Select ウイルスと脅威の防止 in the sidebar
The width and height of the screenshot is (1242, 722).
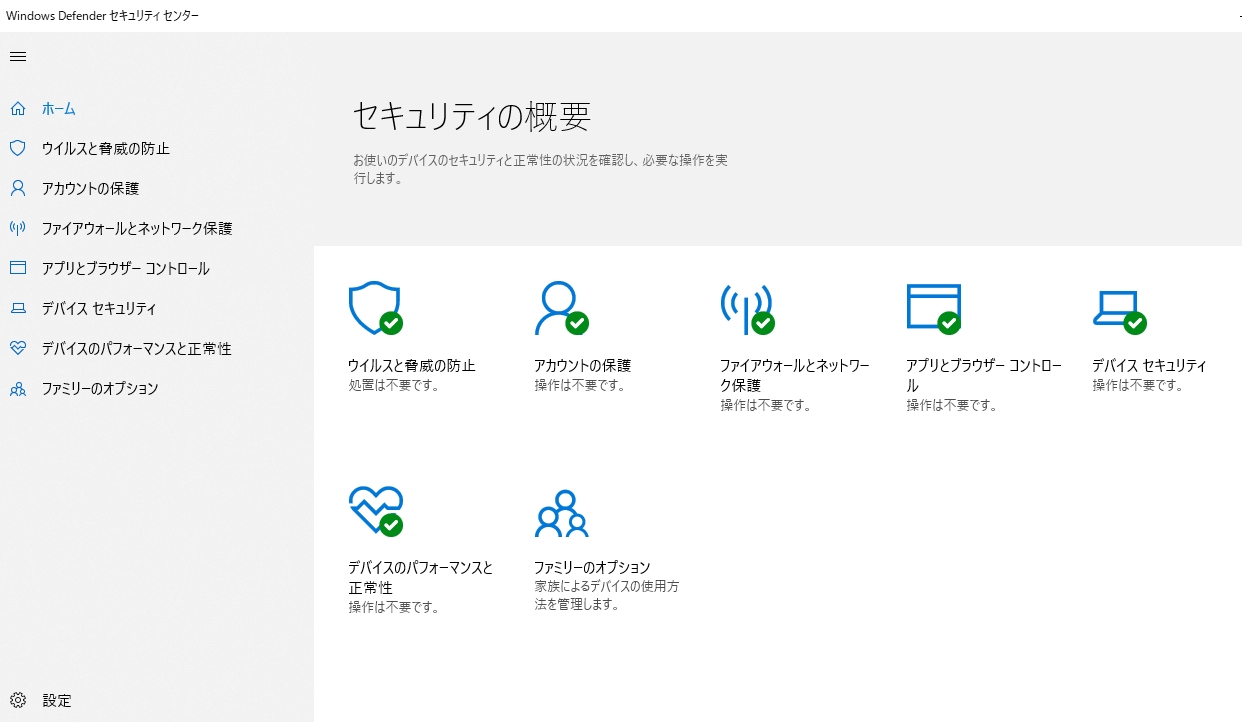(x=106, y=148)
